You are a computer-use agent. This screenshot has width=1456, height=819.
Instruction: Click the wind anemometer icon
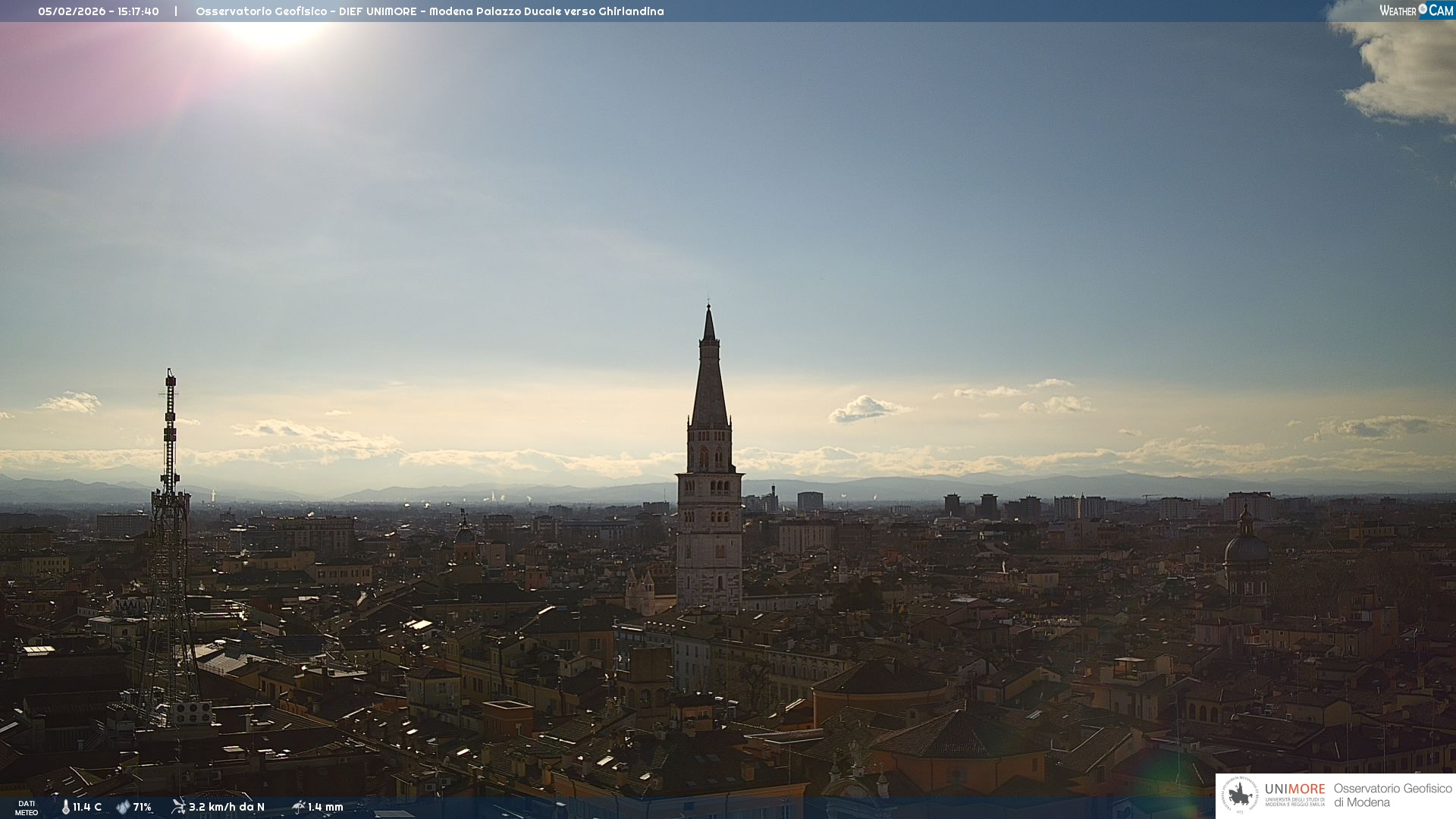(178, 807)
